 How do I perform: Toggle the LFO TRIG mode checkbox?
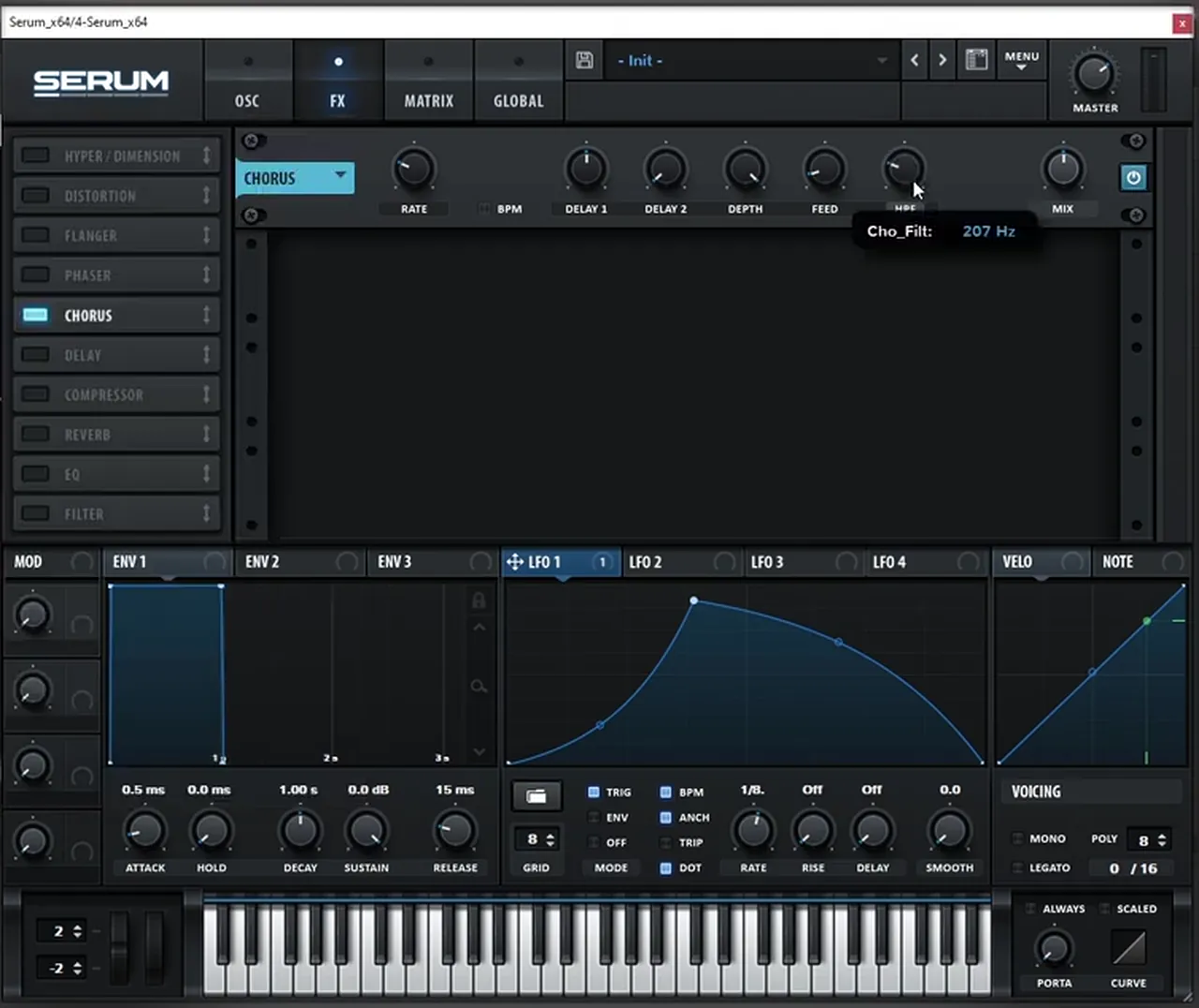coord(593,793)
